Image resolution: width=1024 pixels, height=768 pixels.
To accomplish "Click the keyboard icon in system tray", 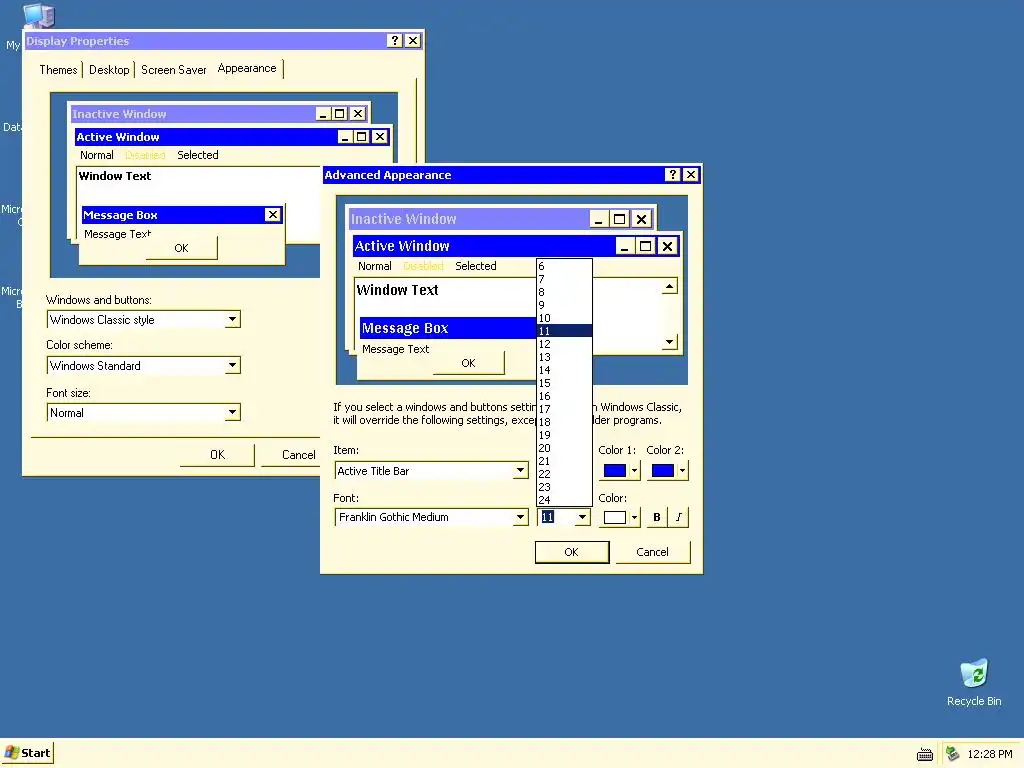I will (925, 754).
